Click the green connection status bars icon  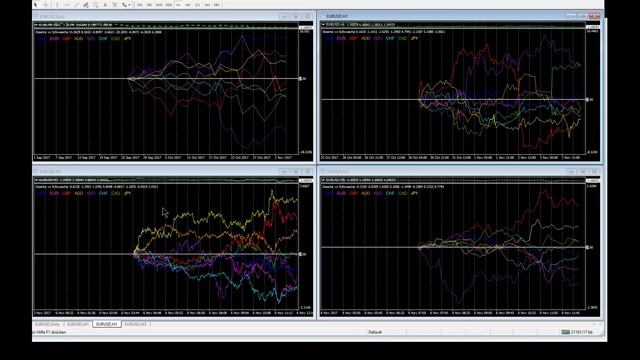565,332
